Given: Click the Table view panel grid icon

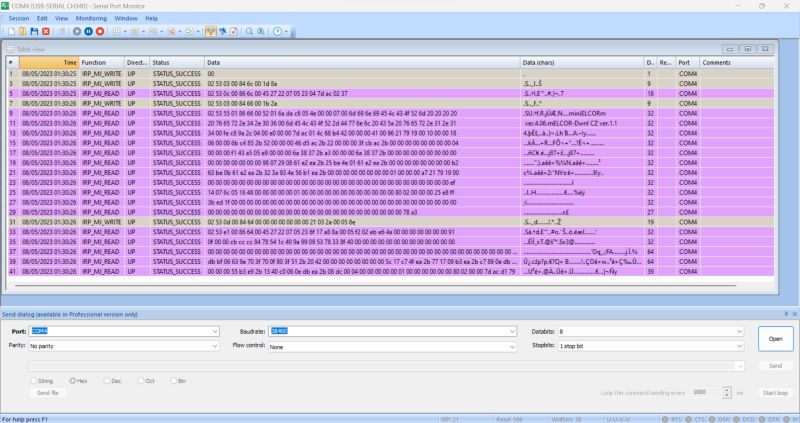Looking at the screenshot, I should [x=10, y=49].
